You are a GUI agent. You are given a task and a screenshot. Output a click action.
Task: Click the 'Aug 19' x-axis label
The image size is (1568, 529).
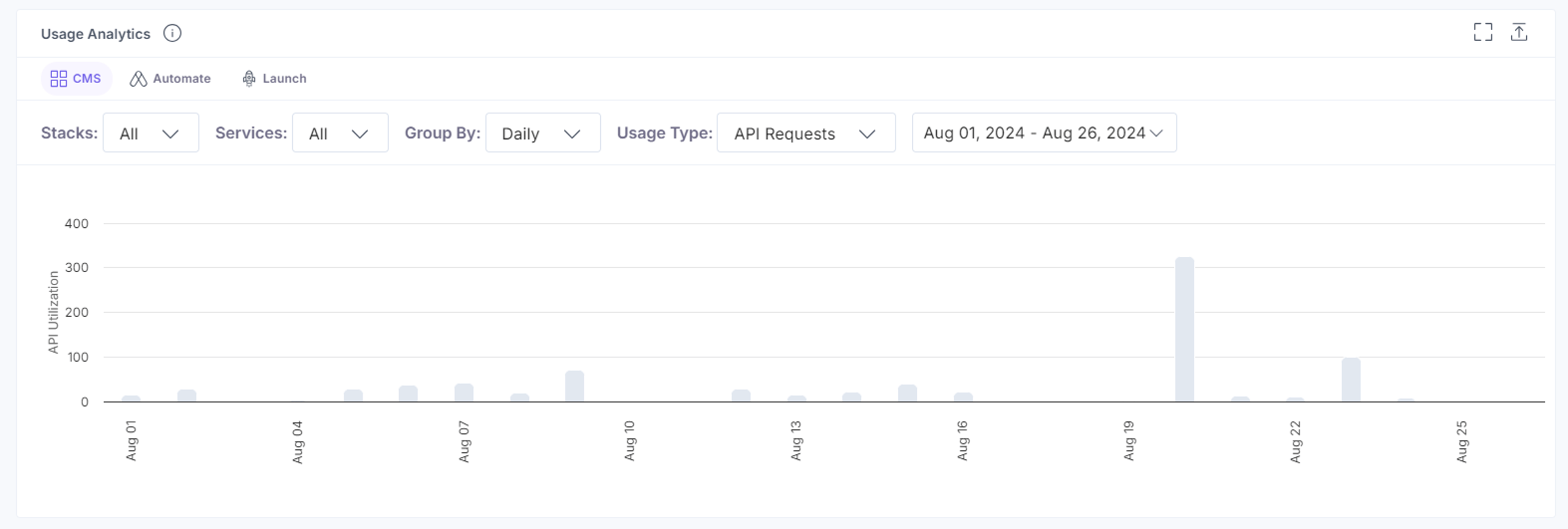pos(1129,441)
